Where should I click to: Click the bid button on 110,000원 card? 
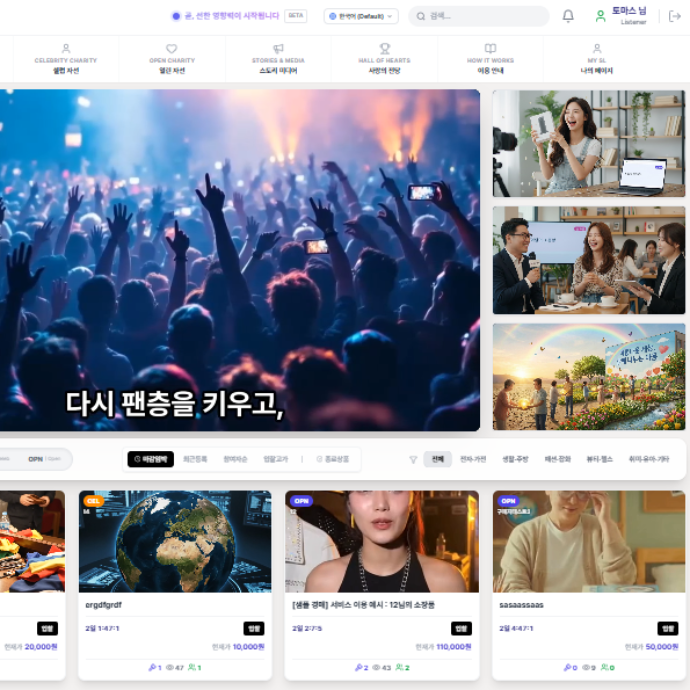click(x=461, y=628)
